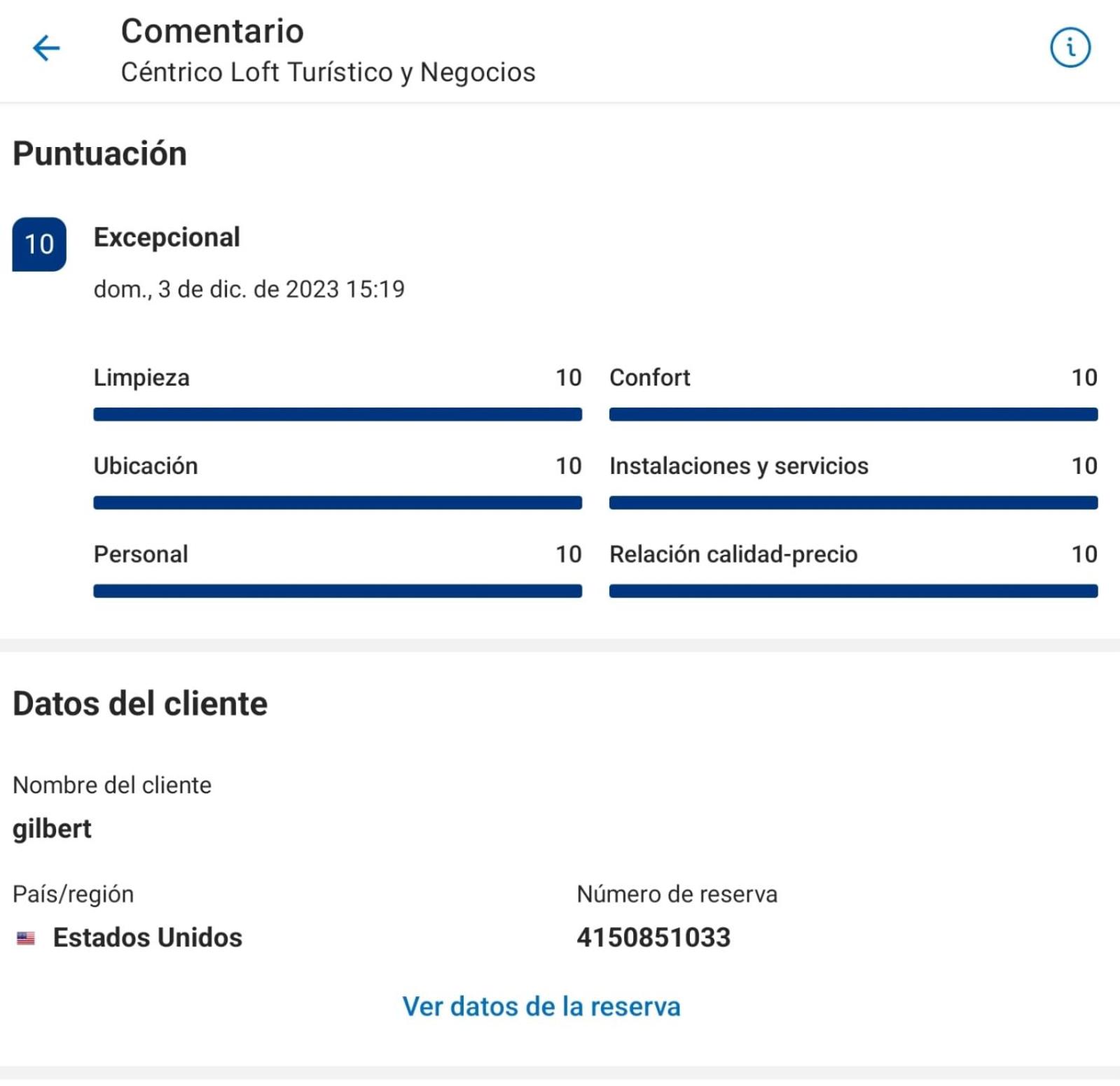Viewport: 1120px width, 1086px height.
Task: Tap the United States flag icon
Action: tap(26, 938)
